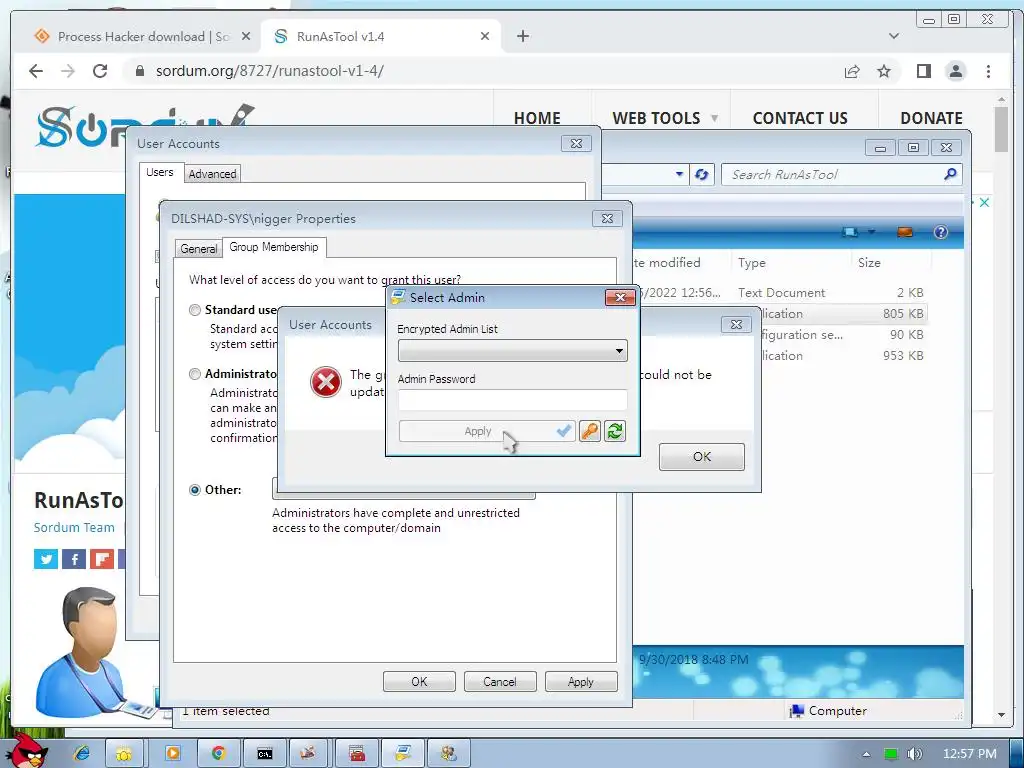Click the Chrome reload page icon
The image size is (1024, 768).
point(100,71)
